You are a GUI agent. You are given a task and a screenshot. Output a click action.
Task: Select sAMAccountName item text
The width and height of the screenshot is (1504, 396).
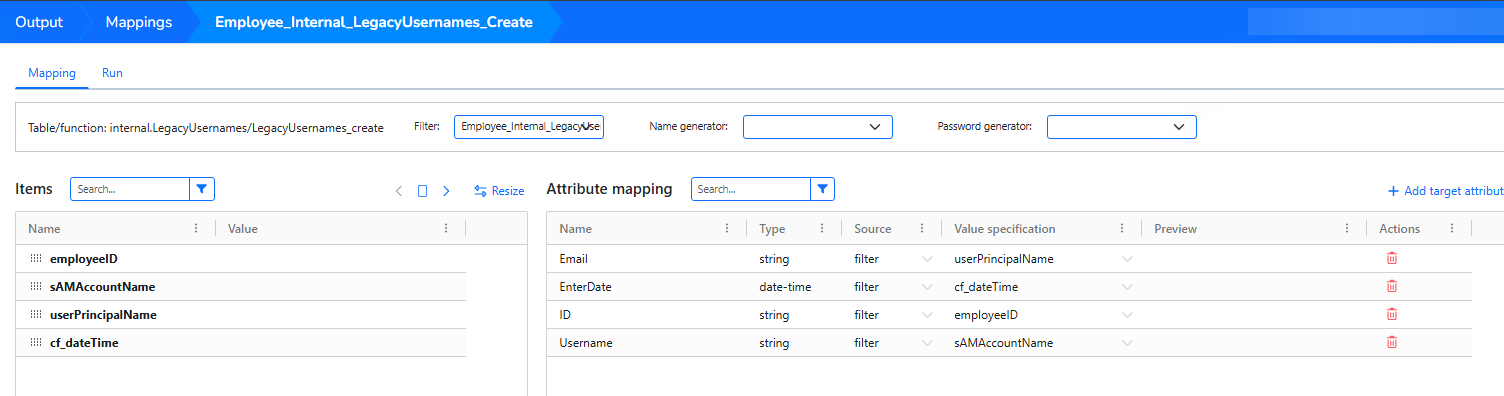pos(102,287)
